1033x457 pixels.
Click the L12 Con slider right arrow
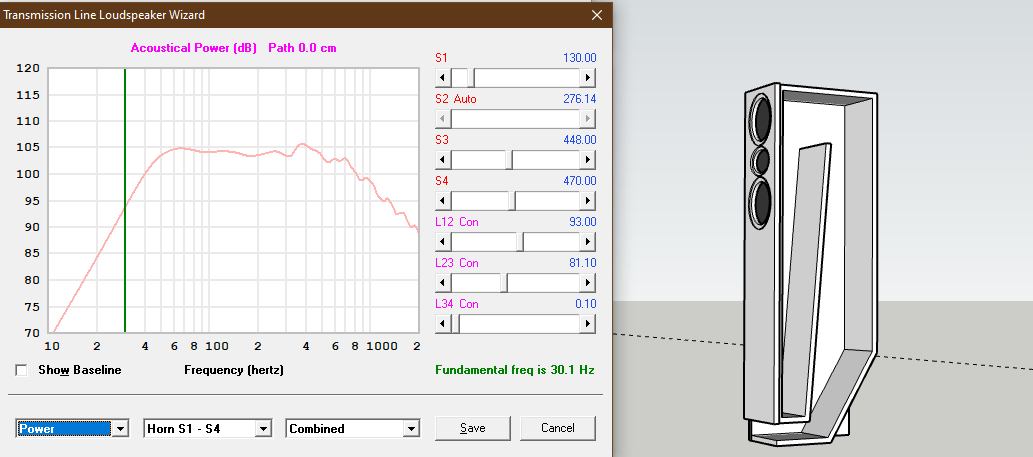[588, 242]
